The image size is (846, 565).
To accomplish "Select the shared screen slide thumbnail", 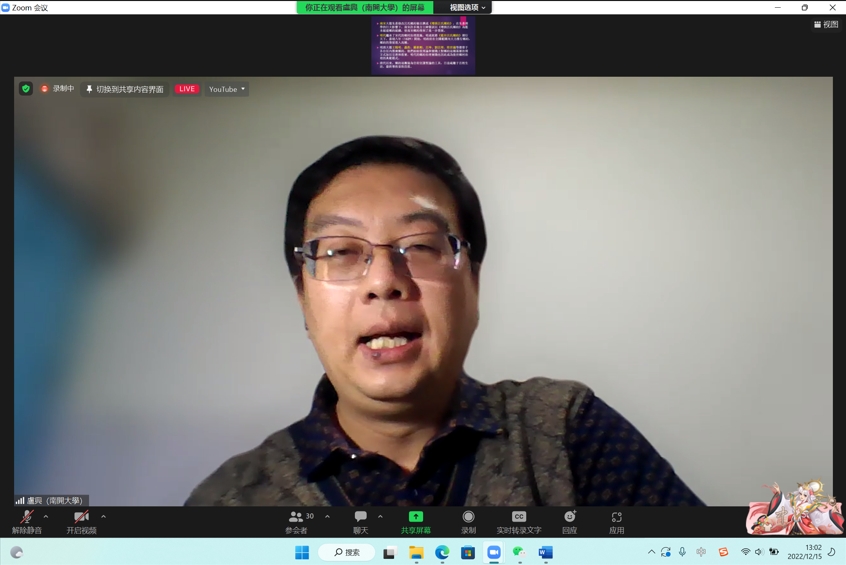I will point(423,45).
